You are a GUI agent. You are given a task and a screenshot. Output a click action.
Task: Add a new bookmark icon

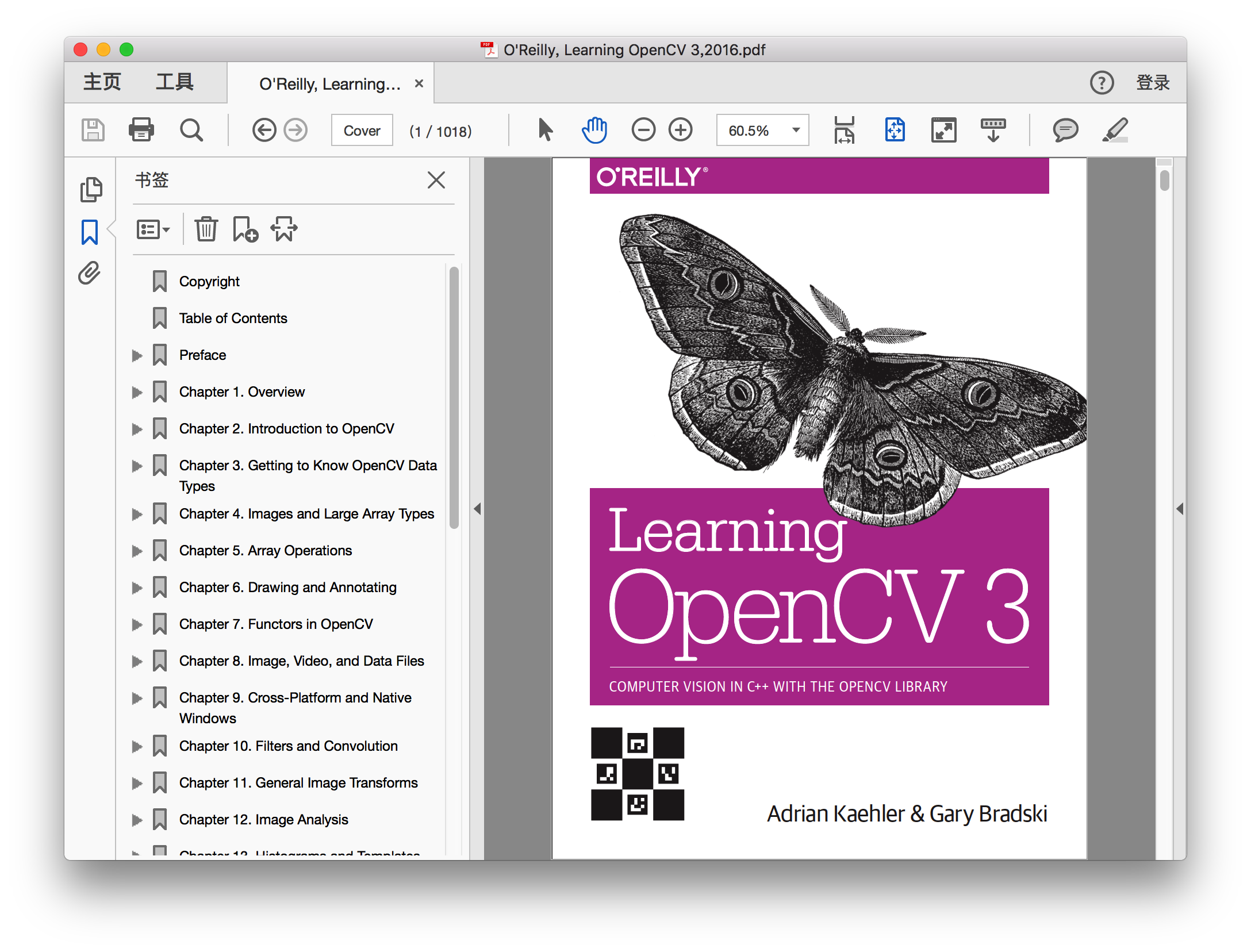(245, 229)
